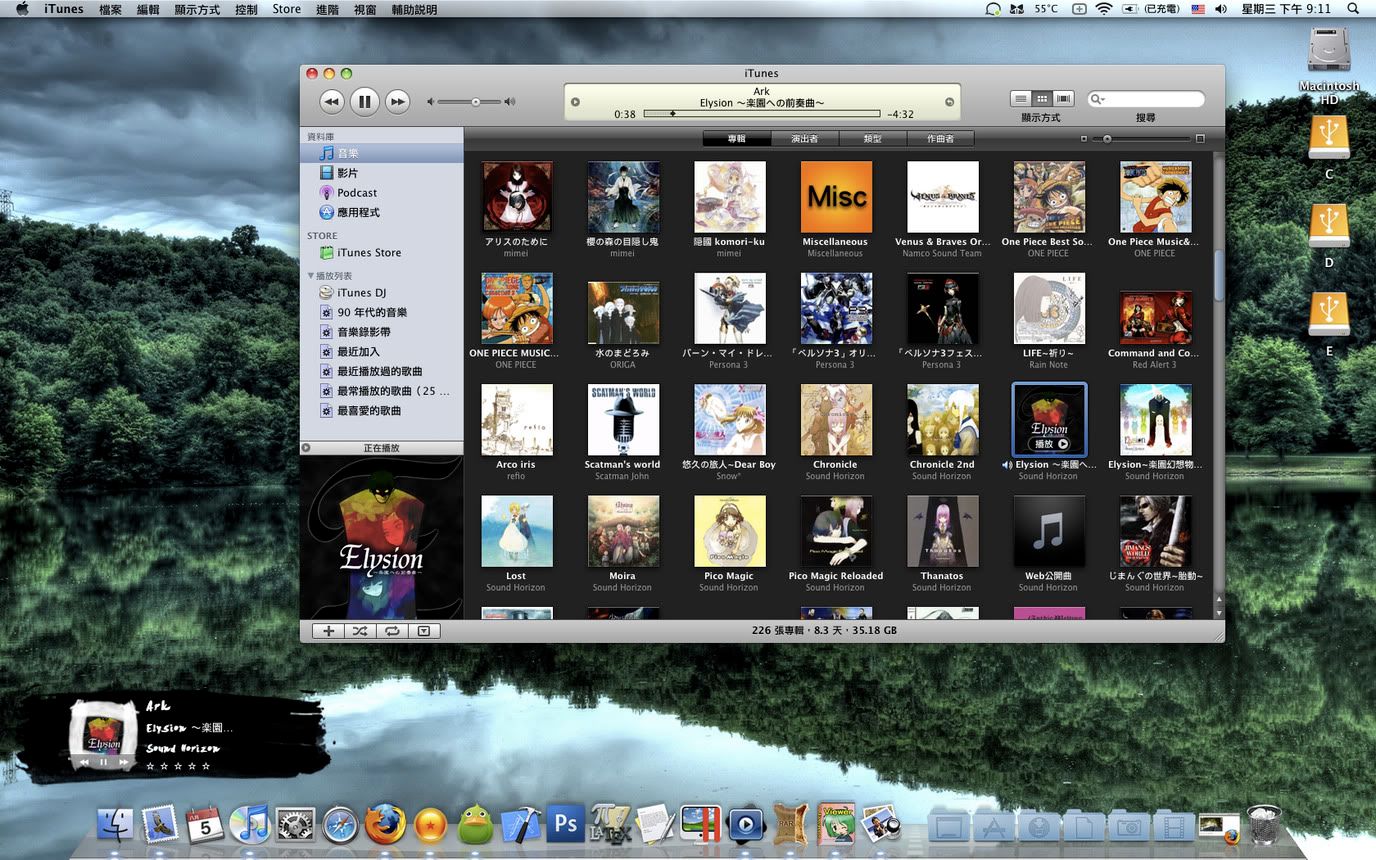1376x860 pixels.
Task: Open the 顯示方式 menu
Action: (197, 9)
